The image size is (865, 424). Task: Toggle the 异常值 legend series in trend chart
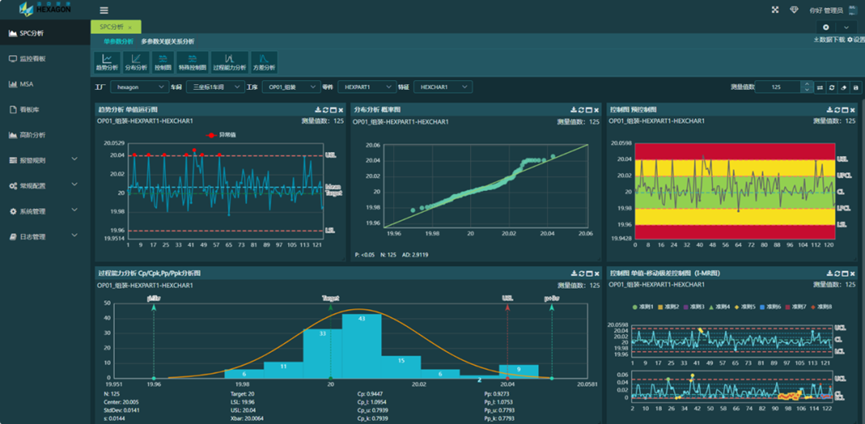coord(217,135)
